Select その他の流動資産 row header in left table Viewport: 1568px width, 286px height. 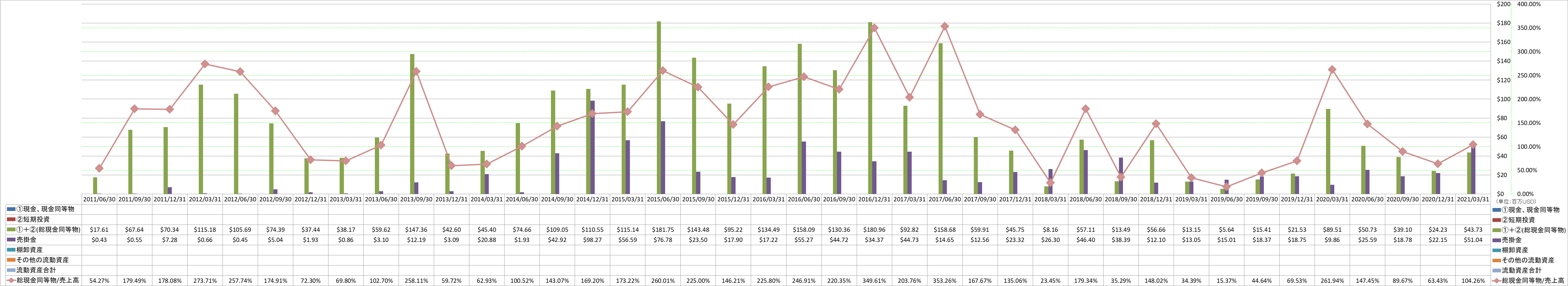tap(43, 260)
